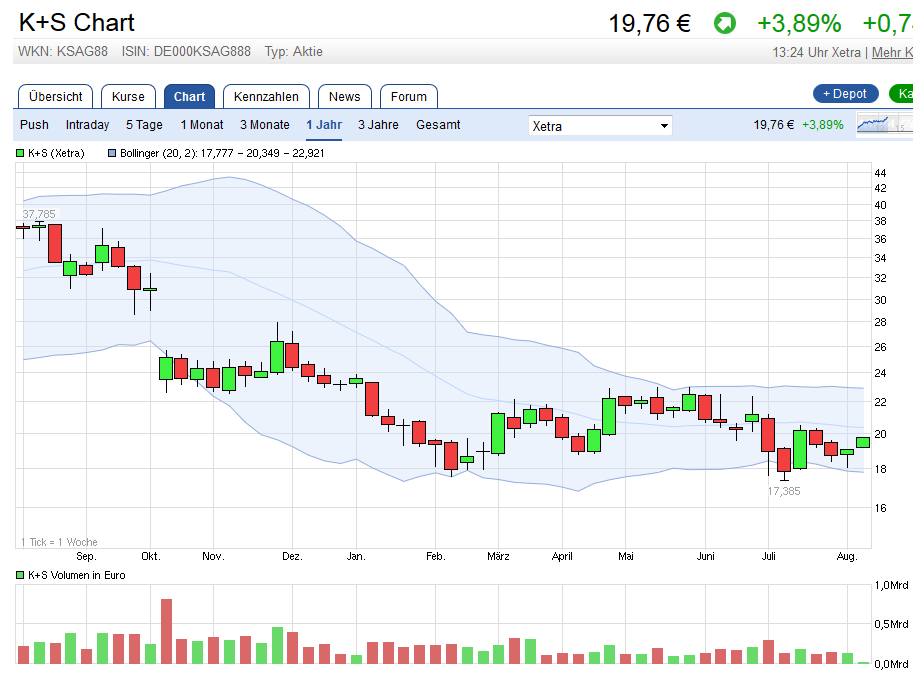This screenshot has height=678, width=913.
Task: Select the 3 Jahre time range
Action: tap(378, 125)
